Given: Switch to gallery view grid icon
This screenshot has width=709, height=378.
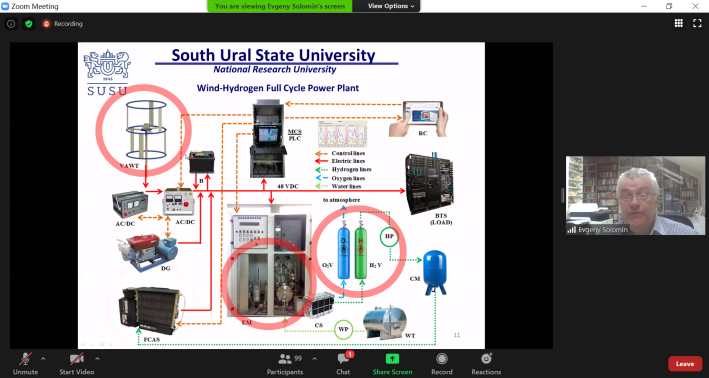Looking at the screenshot, I should (679, 23).
